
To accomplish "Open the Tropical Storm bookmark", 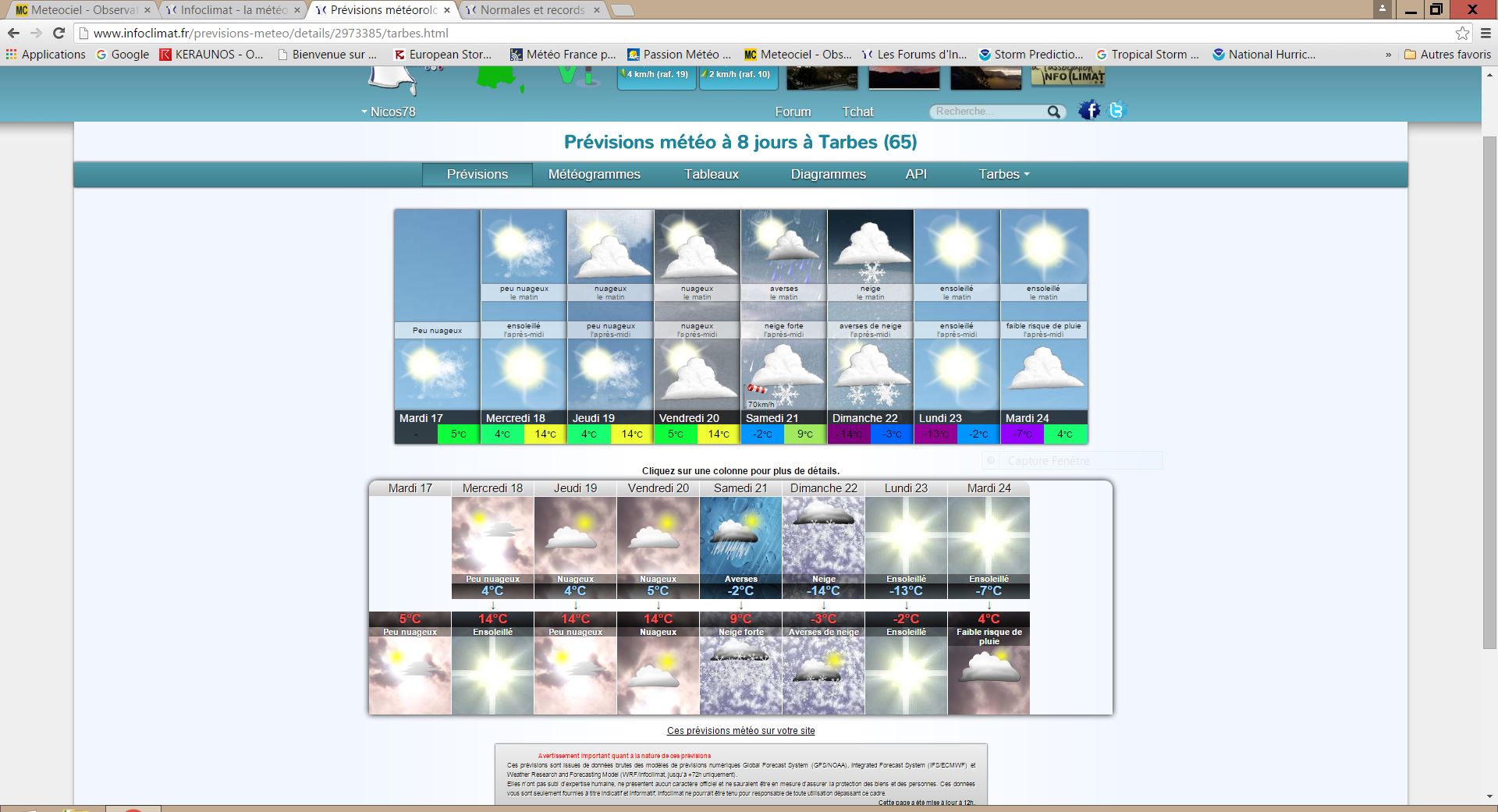I will [1147, 55].
